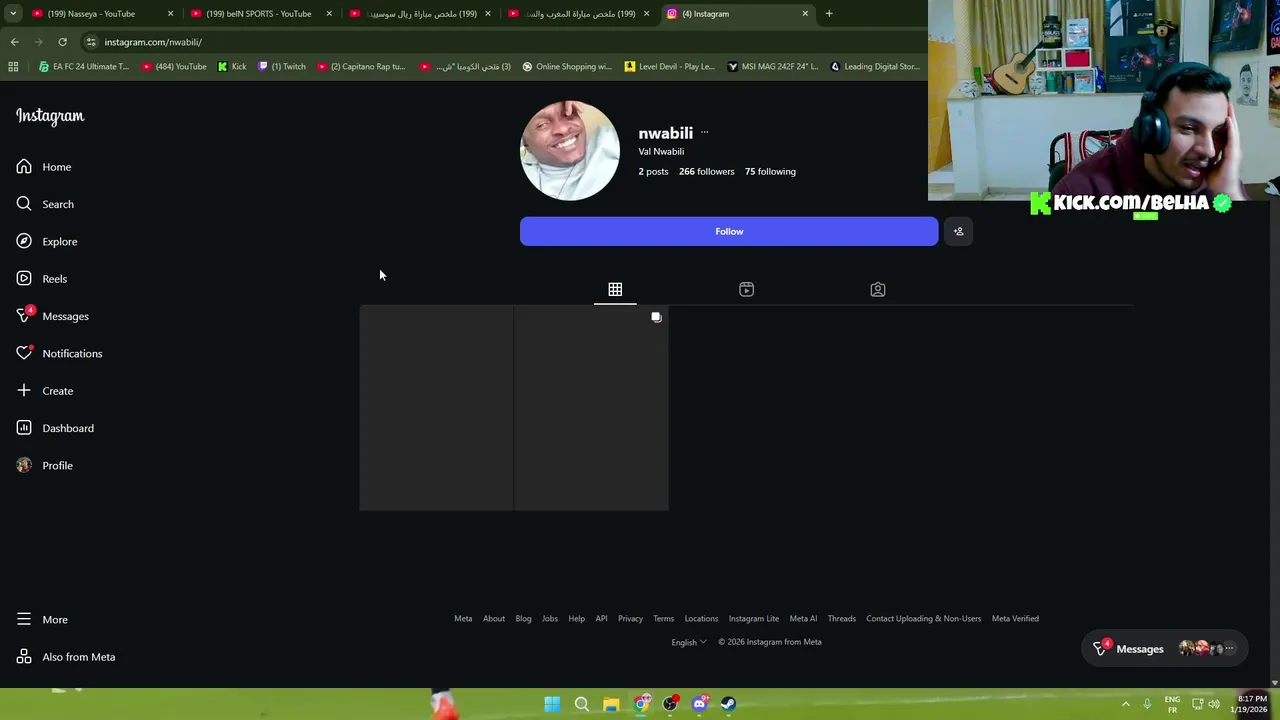Open the Explore page from the sidebar
This screenshot has width=1280, height=720.
coord(47,241)
